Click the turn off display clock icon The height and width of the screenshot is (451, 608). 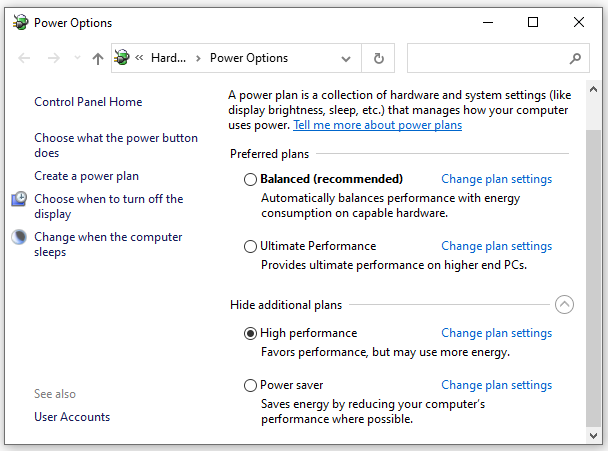19,199
